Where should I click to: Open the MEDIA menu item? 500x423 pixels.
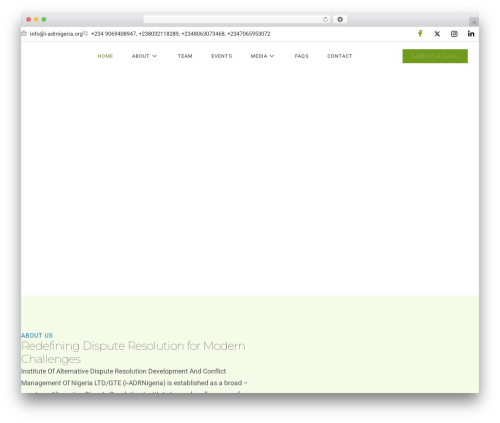[259, 56]
